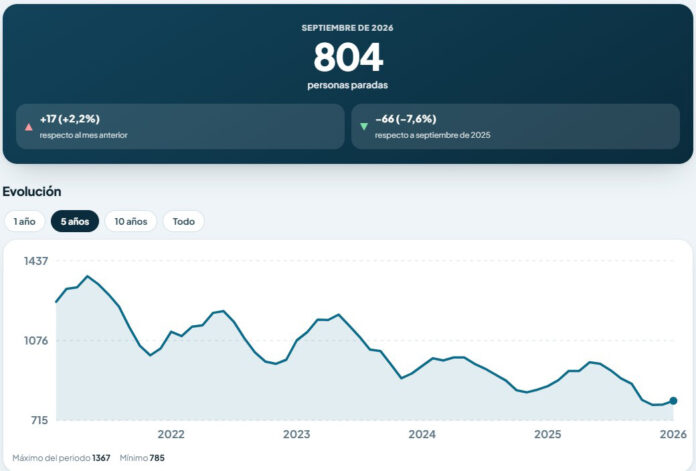The height and width of the screenshot is (471, 696).
Task: Click the '1437' y-axis label
Action: 36,261
